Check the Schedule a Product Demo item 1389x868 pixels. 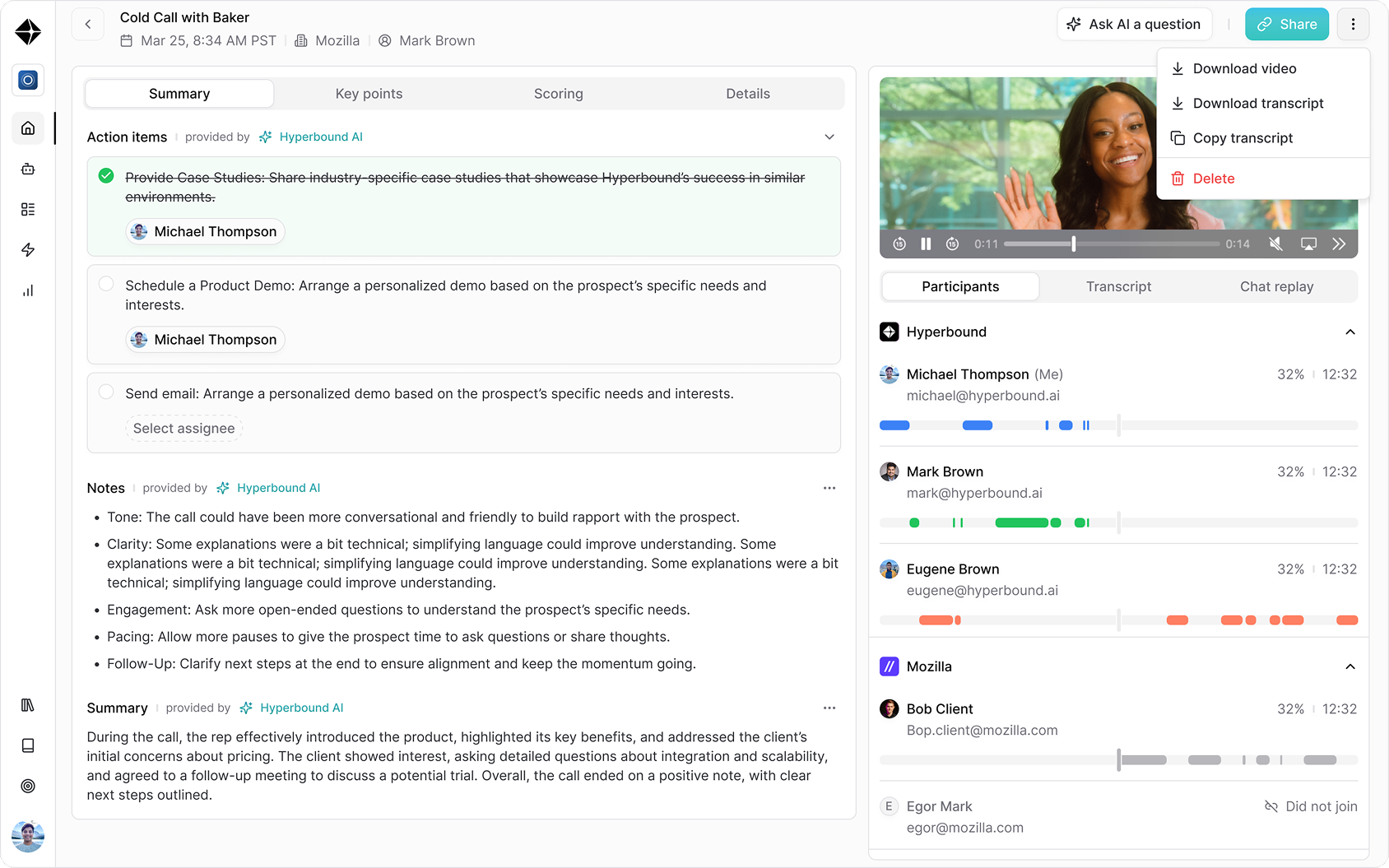pos(106,284)
